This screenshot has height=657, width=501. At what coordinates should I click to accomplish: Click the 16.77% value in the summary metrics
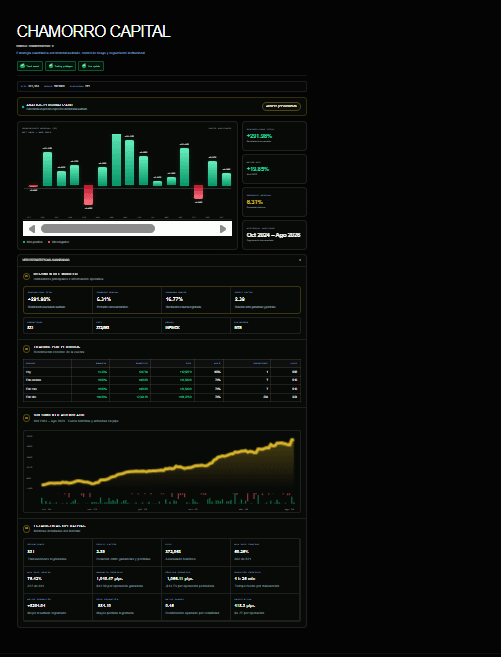(174, 299)
